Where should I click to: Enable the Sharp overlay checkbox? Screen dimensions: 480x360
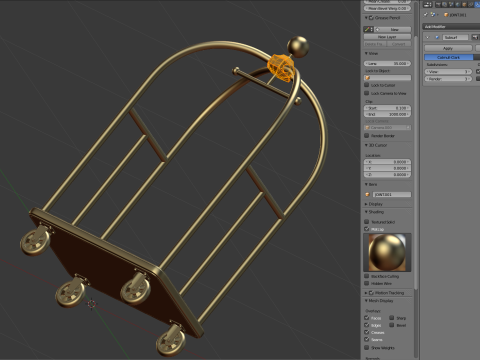point(392,318)
